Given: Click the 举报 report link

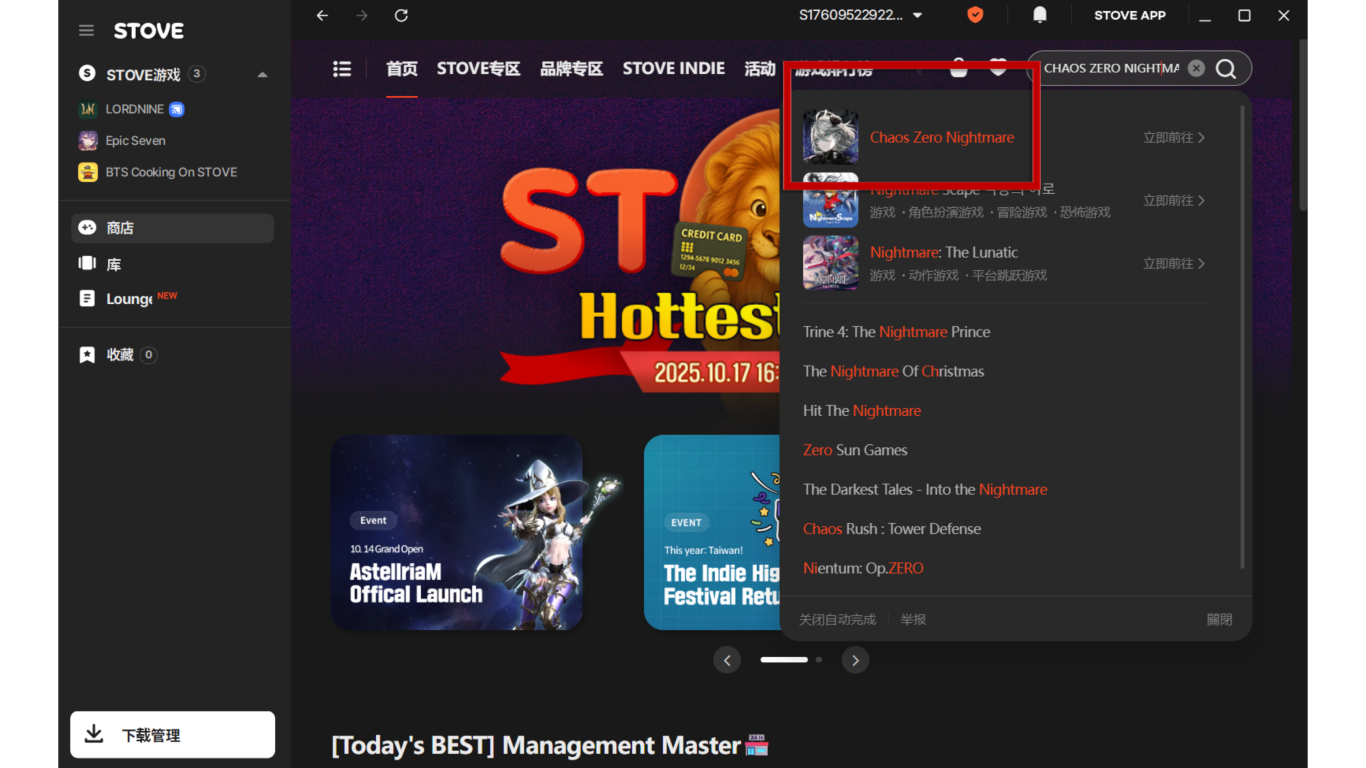Looking at the screenshot, I should point(913,620).
